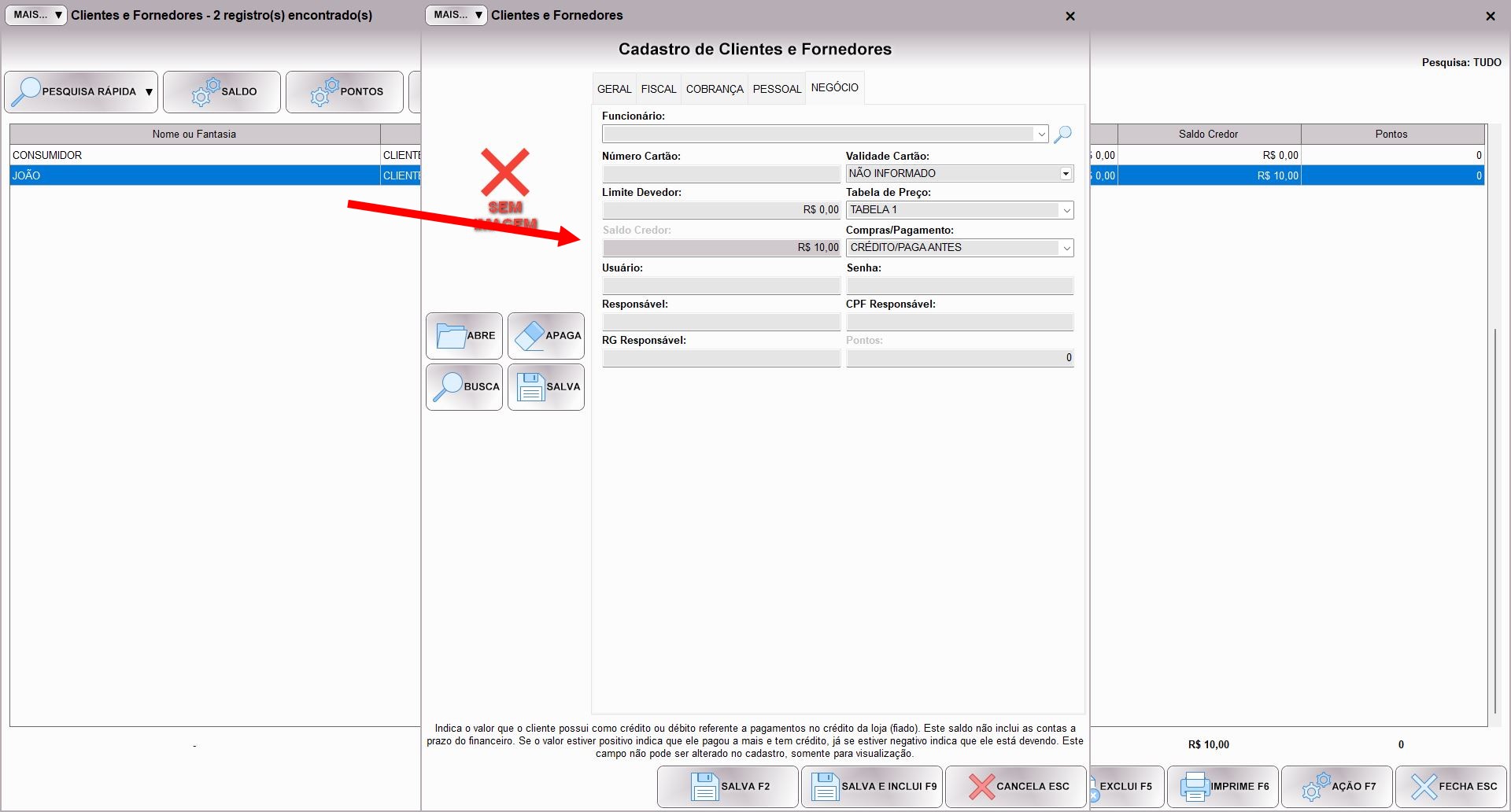Open the Validade Cartão dropdown
Screen dimensions: 1511x812
point(1066,174)
